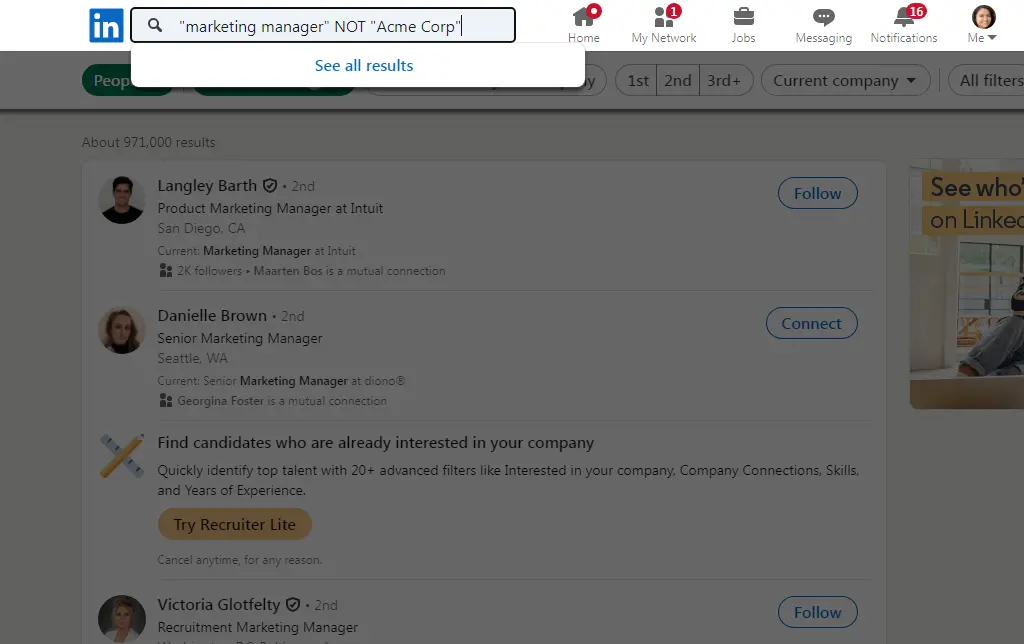Open the My Network icon
This screenshot has height=644, width=1024.
[664, 16]
